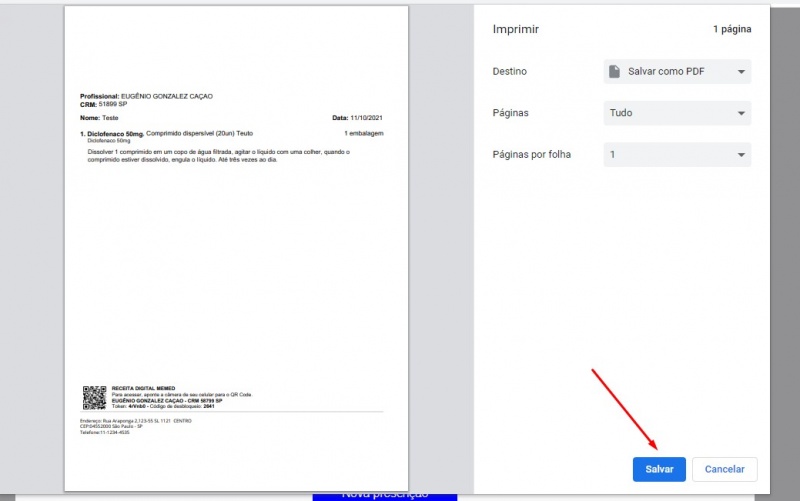Click the QR code on the prescription preview
This screenshot has width=800, height=501.
click(94, 397)
